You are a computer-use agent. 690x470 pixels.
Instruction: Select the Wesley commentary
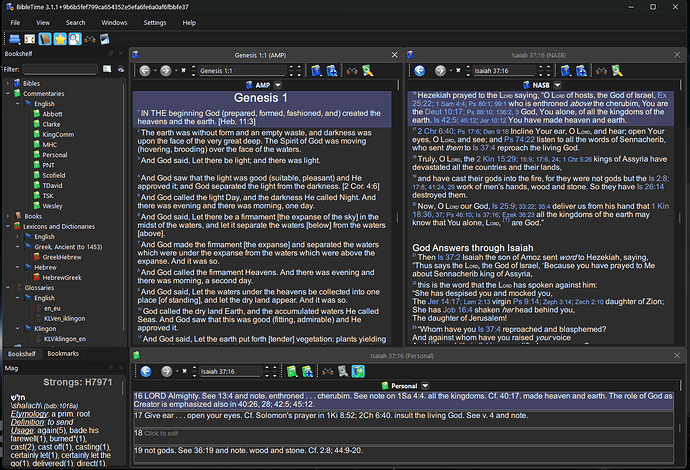tap(52, 206)
